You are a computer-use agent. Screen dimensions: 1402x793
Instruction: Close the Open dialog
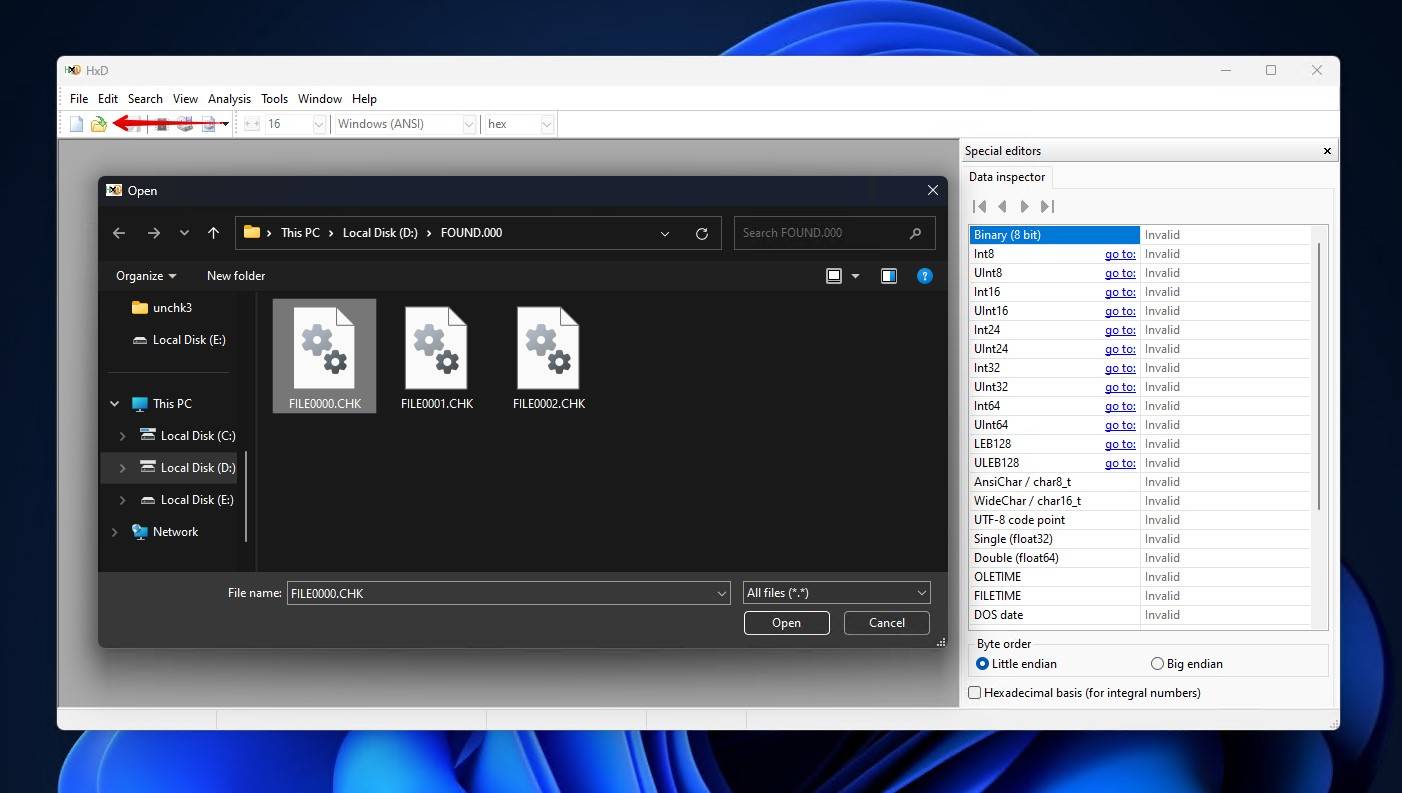932,190
